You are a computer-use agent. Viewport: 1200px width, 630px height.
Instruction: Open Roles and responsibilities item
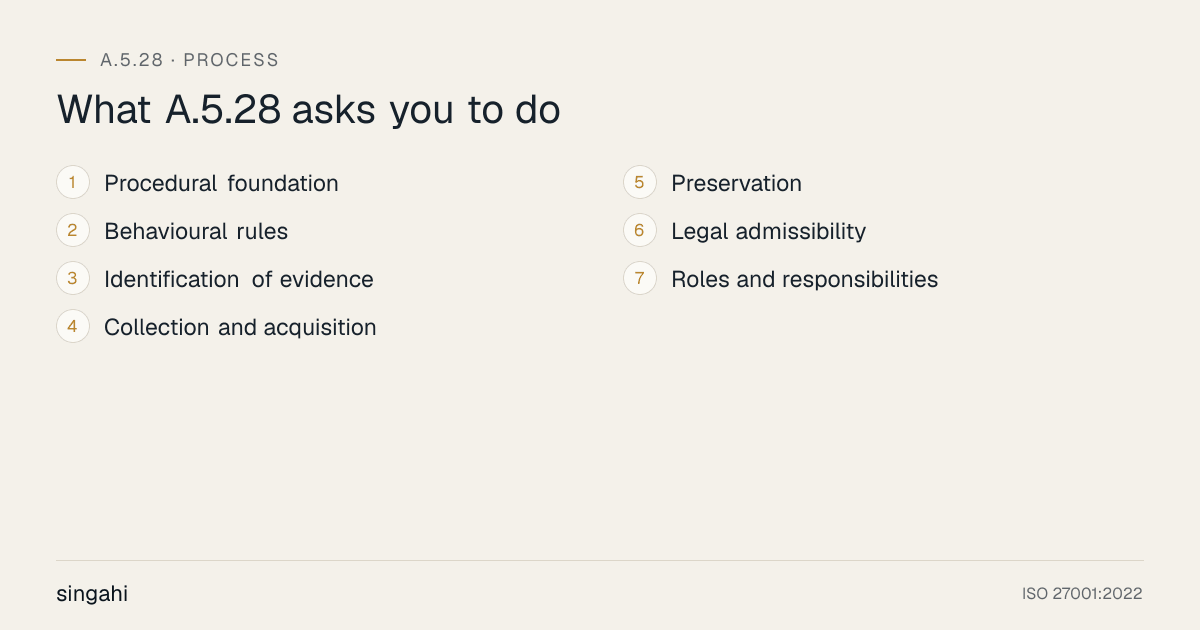coord(804,280)
